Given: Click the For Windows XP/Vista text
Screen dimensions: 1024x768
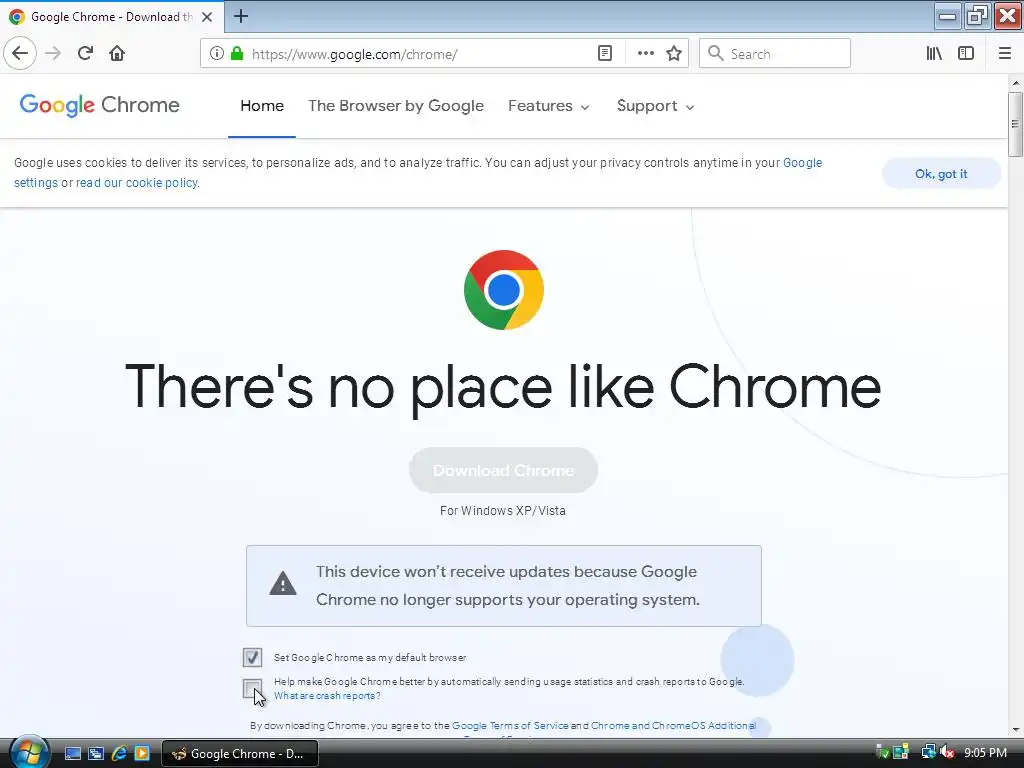Looking at the screenshot, I should pyautogui.click(x=503, y=511).
